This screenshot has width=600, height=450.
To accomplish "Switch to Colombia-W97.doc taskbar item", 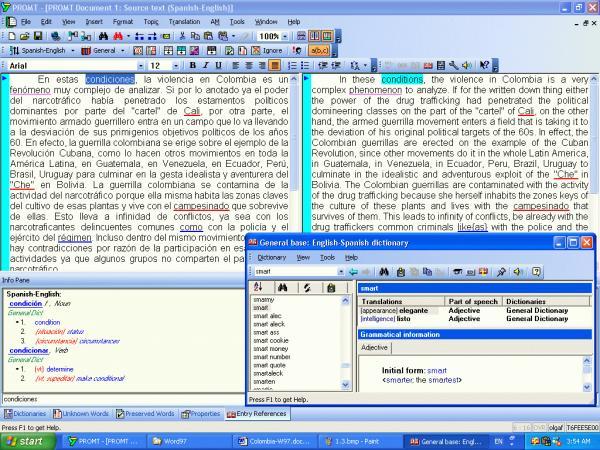I will click(275, 442).
